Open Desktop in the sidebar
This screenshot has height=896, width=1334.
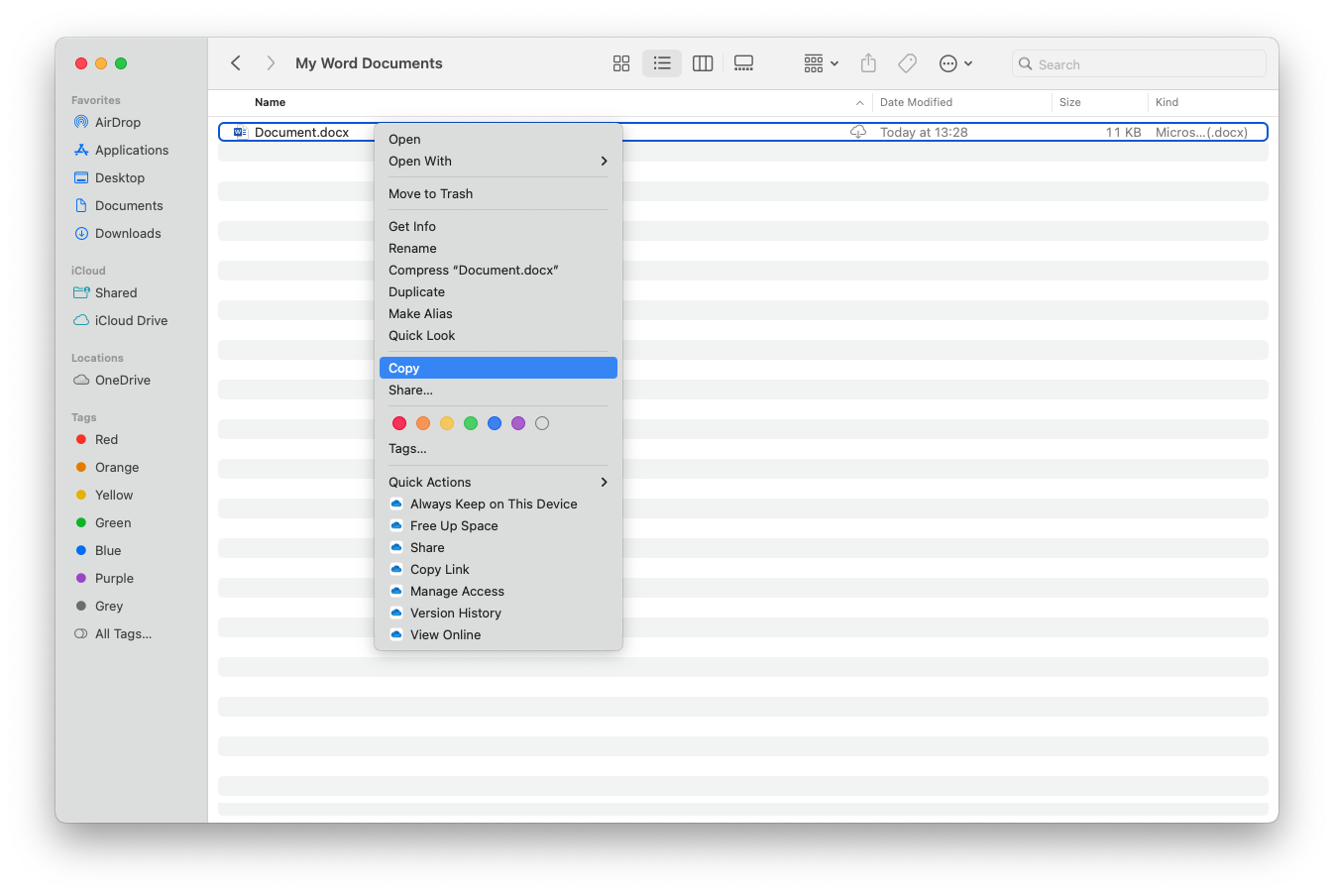click(109, 177)
